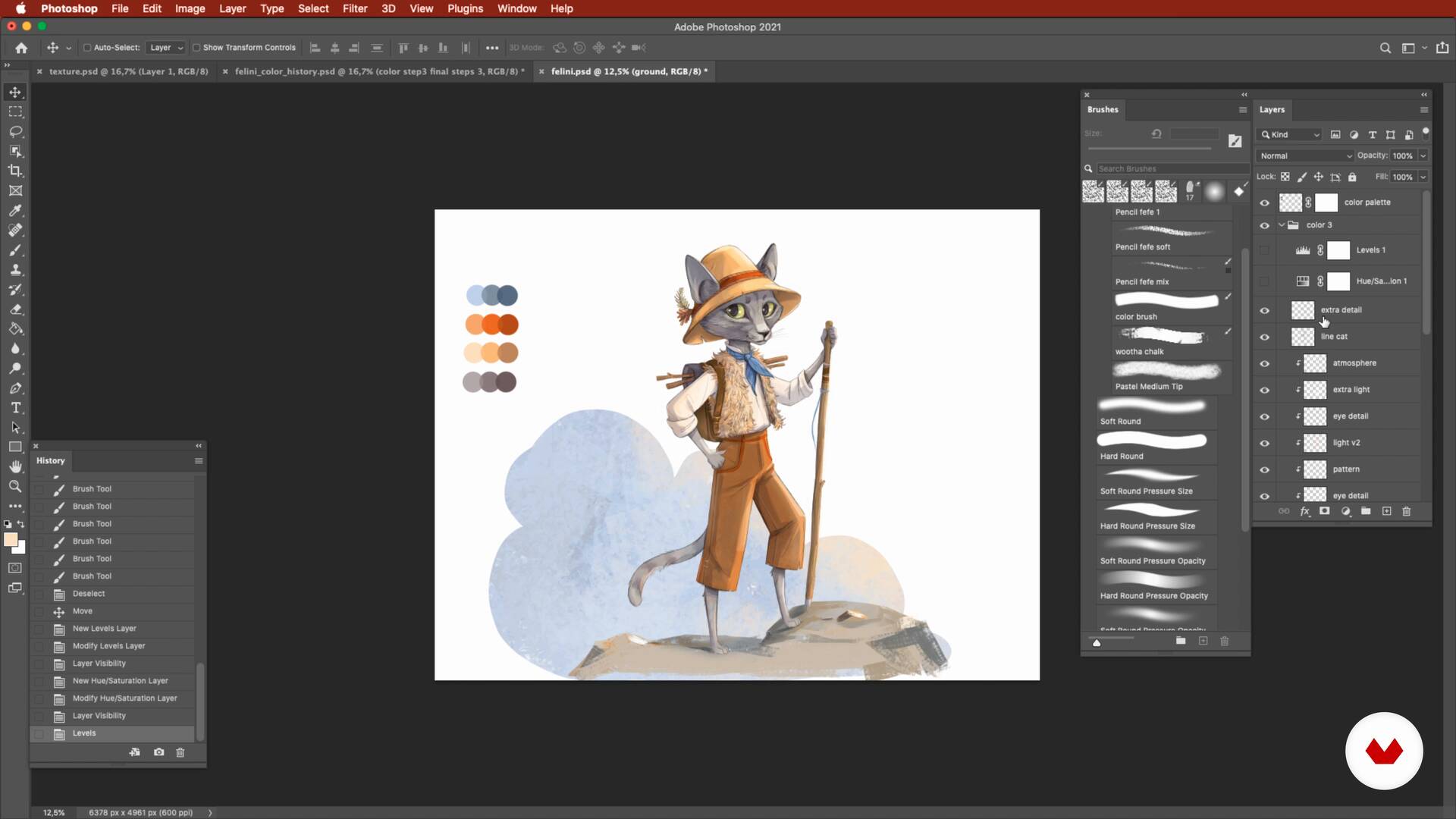Lock transparent pixels in the Layers panel

(1285, 177)
